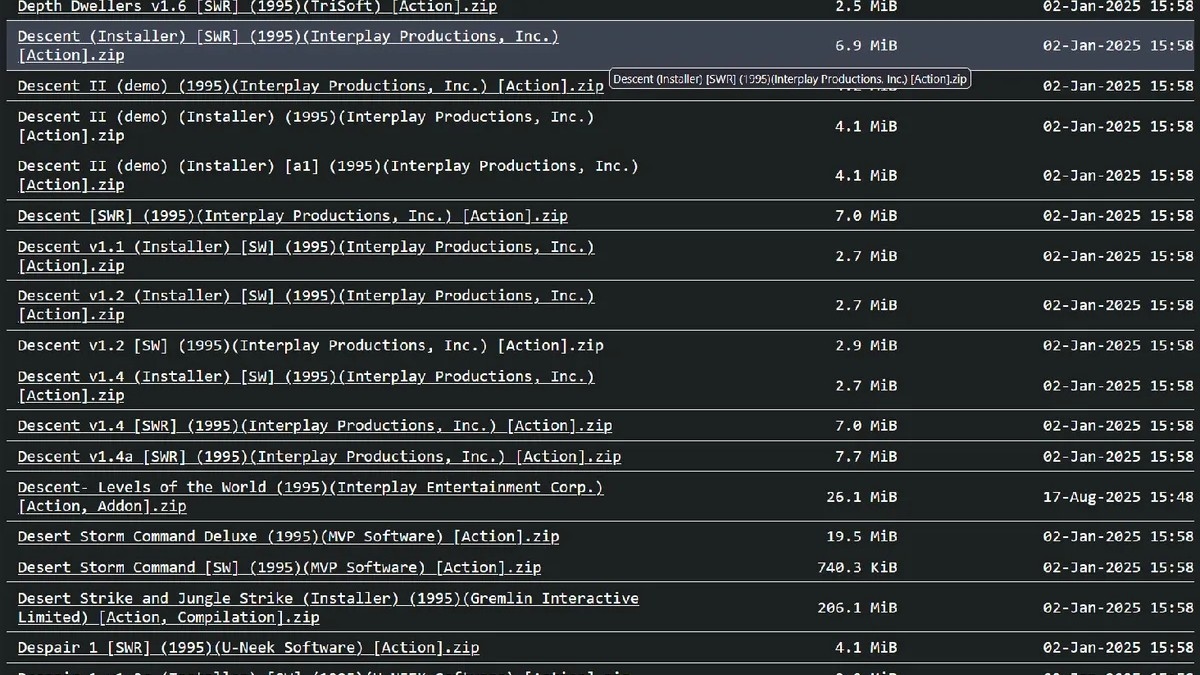Download Descent [SWR] (1995) 7.0 MiB zip
The height and width of the screenshot is (675, 1200).
[292, 216]
